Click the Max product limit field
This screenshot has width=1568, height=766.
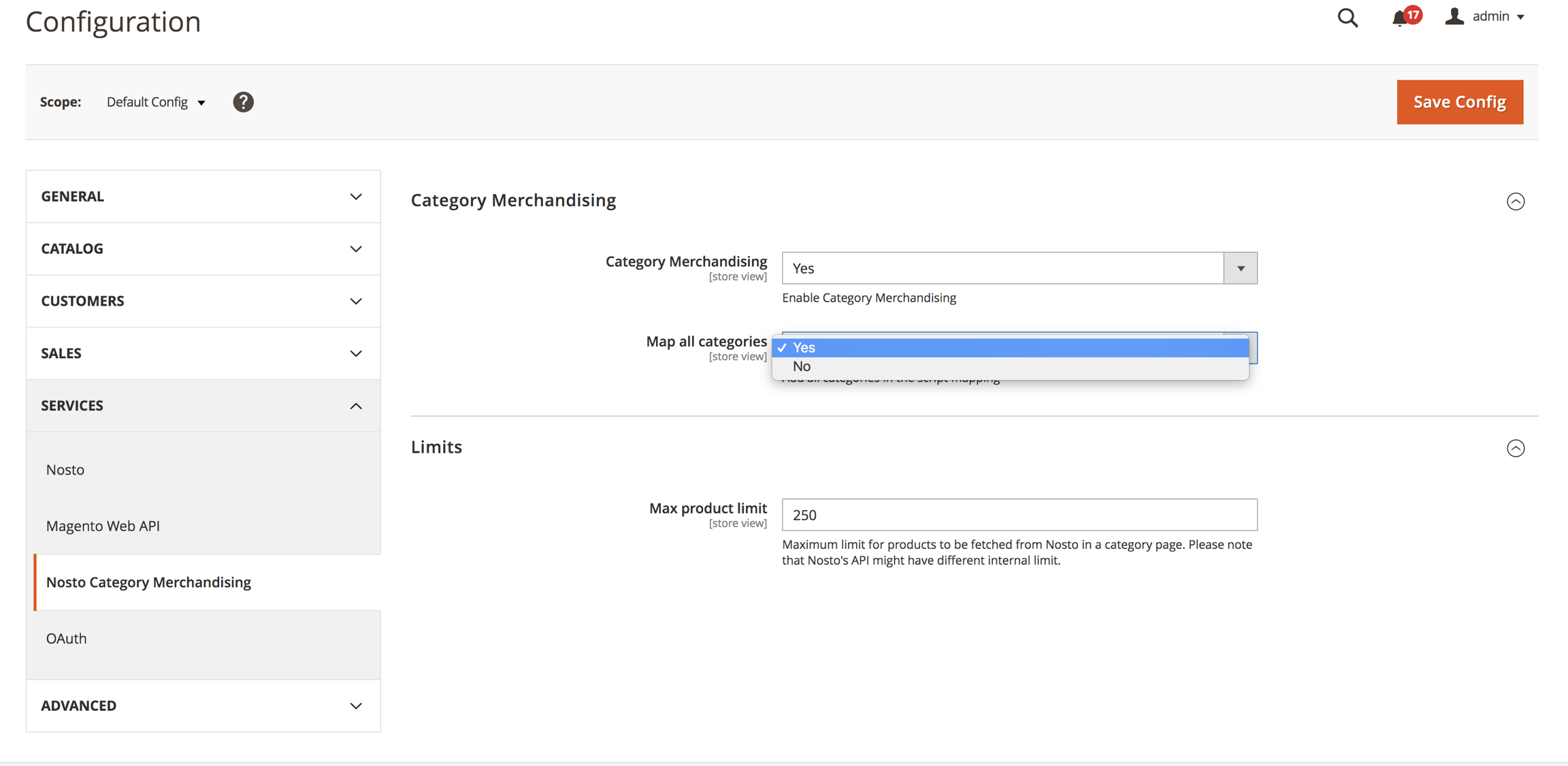(1019, 515)
